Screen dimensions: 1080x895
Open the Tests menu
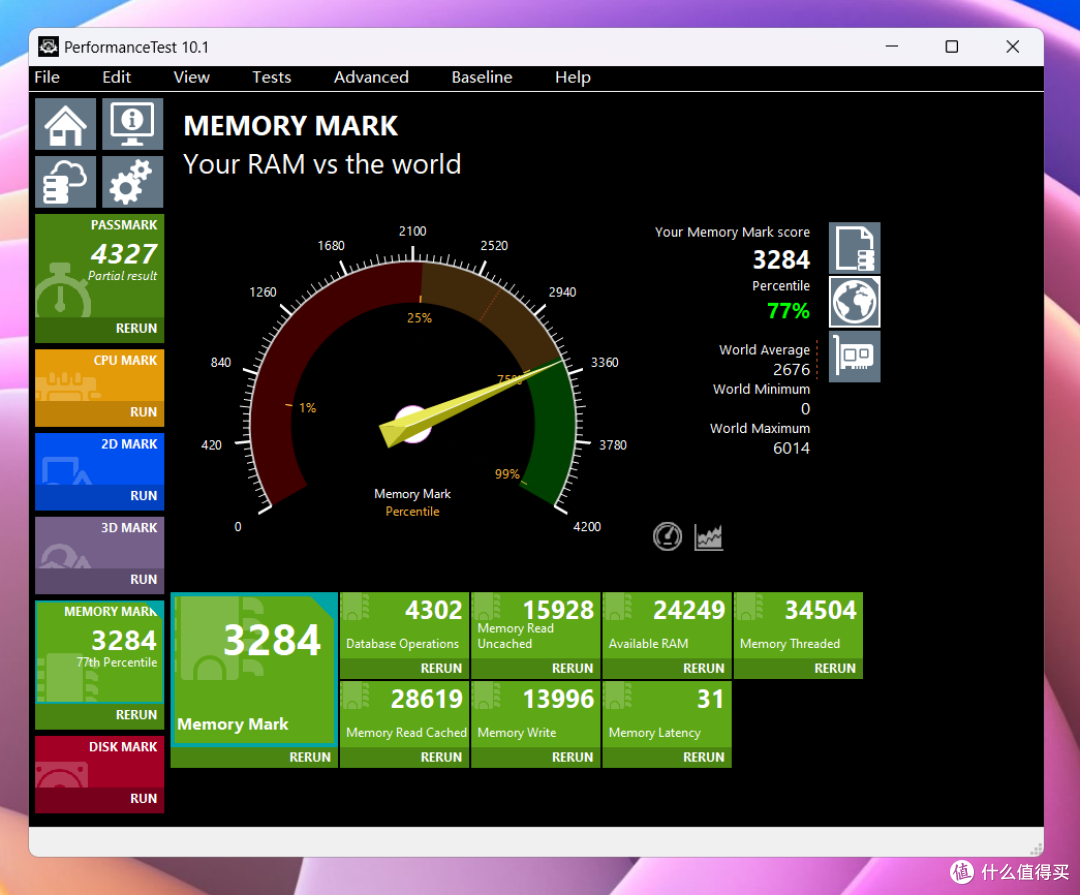(271, 77)
